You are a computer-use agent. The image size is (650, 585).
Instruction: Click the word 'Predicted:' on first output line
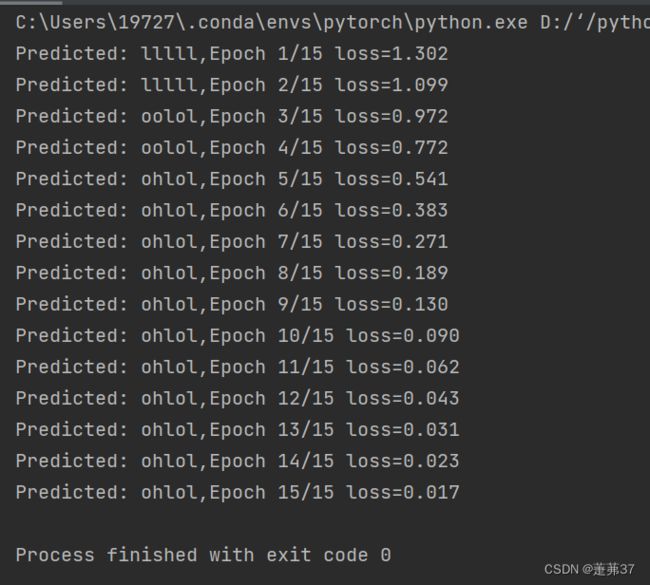point(72,54)
